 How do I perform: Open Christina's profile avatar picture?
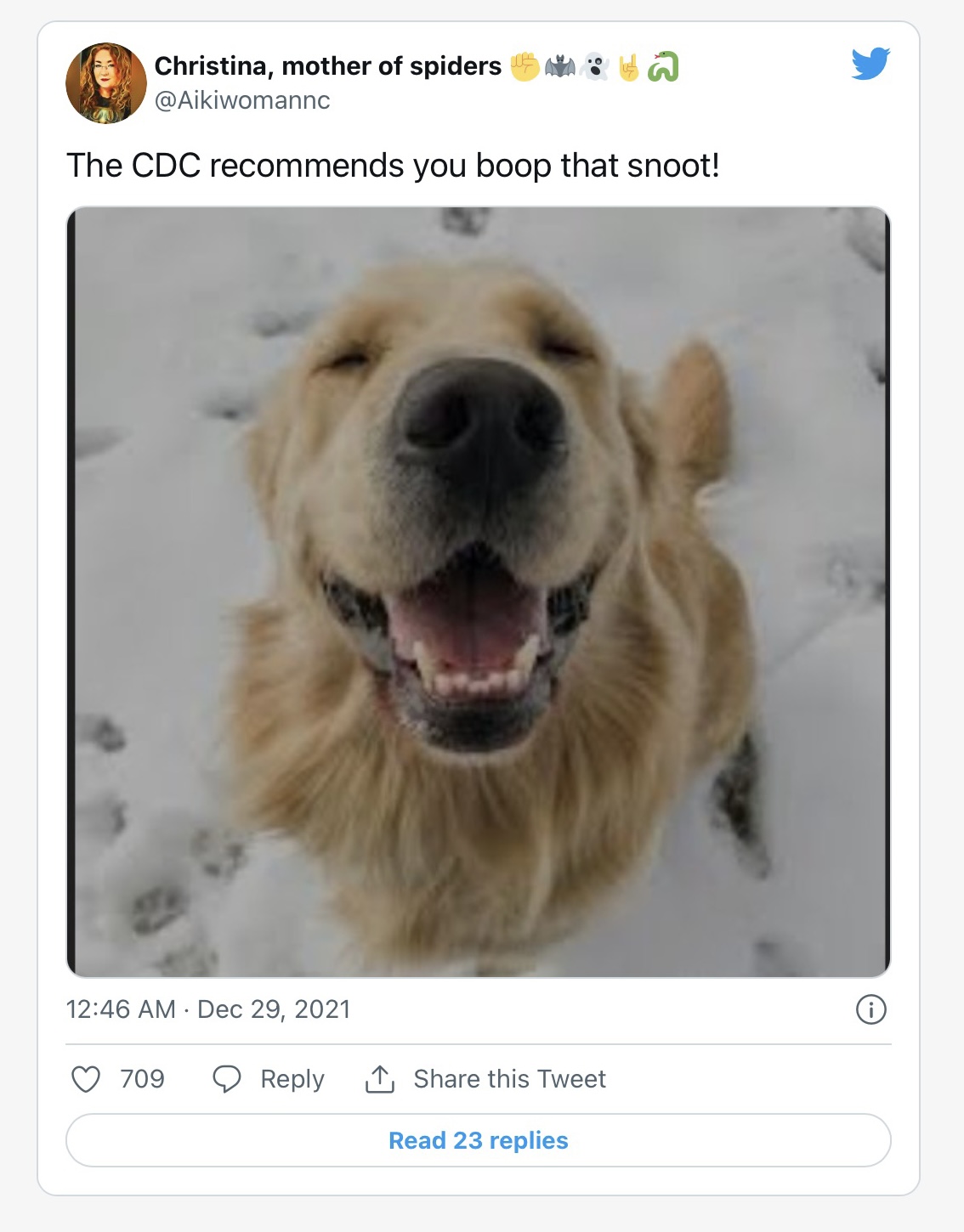[x=106, y=83]
